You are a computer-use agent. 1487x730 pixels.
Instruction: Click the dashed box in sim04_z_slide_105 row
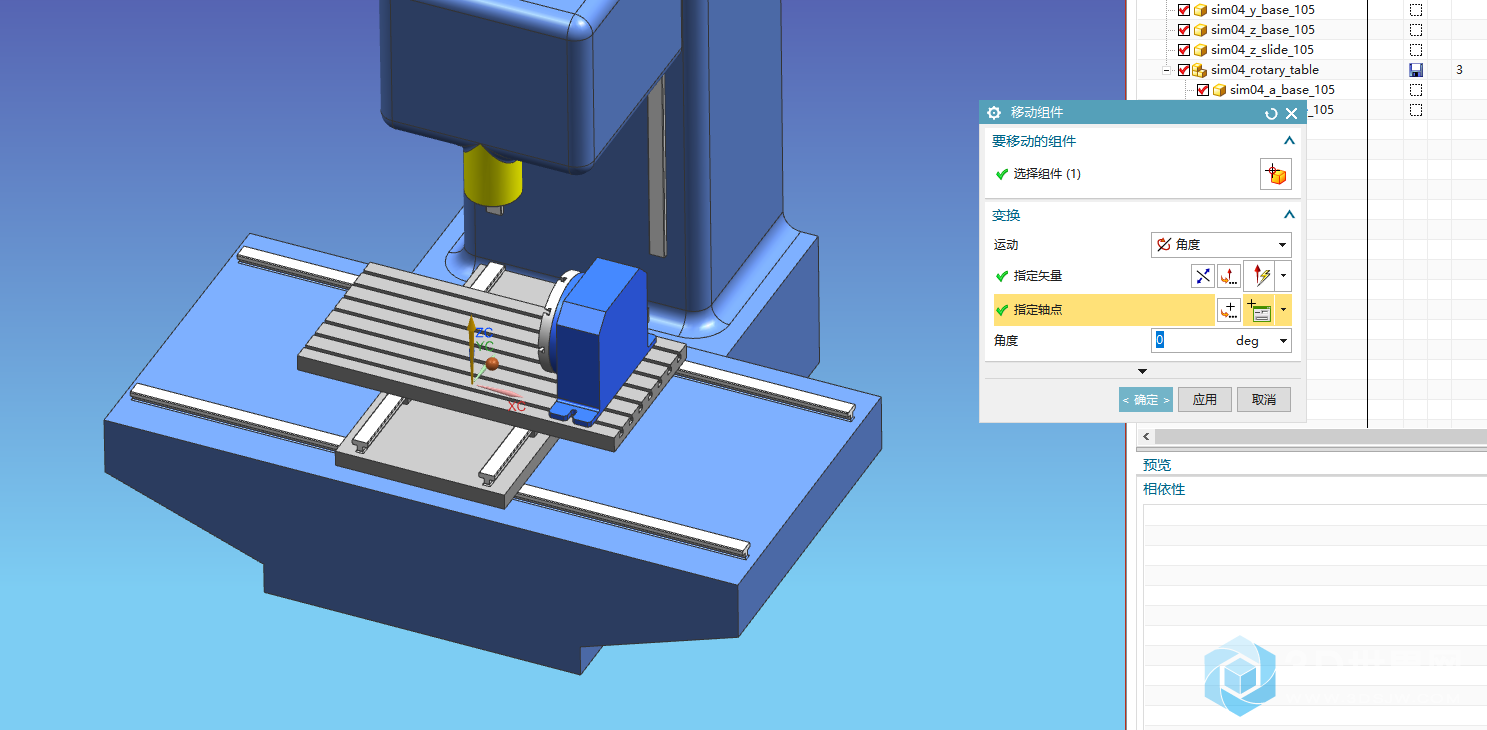point(1416,50)
